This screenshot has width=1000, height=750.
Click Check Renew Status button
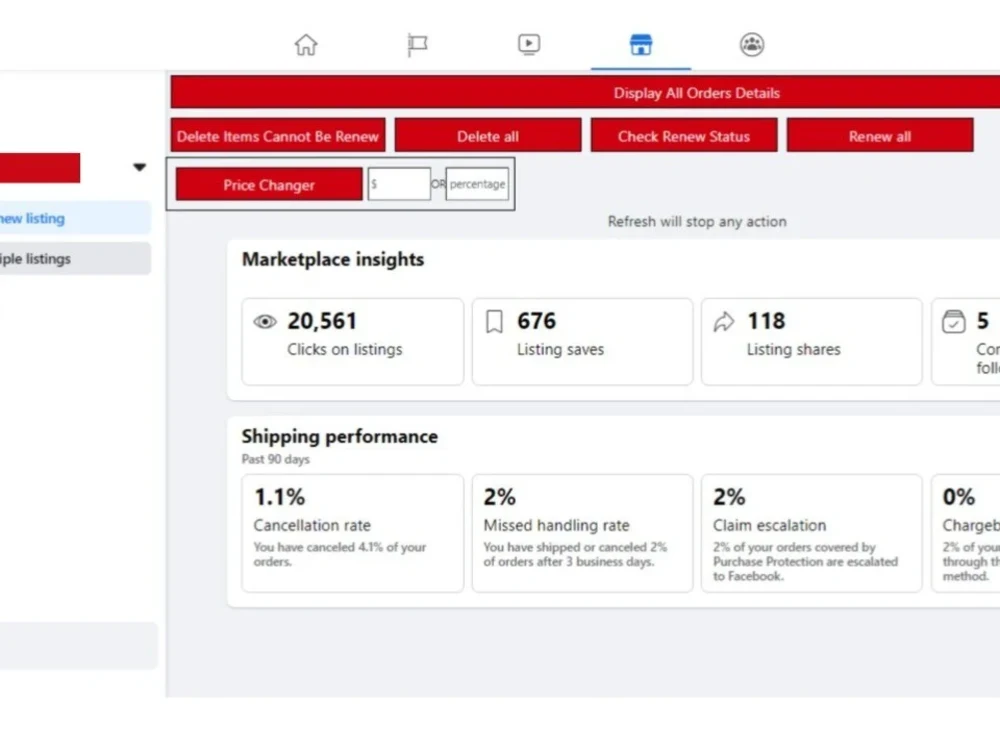pos(684,135)
